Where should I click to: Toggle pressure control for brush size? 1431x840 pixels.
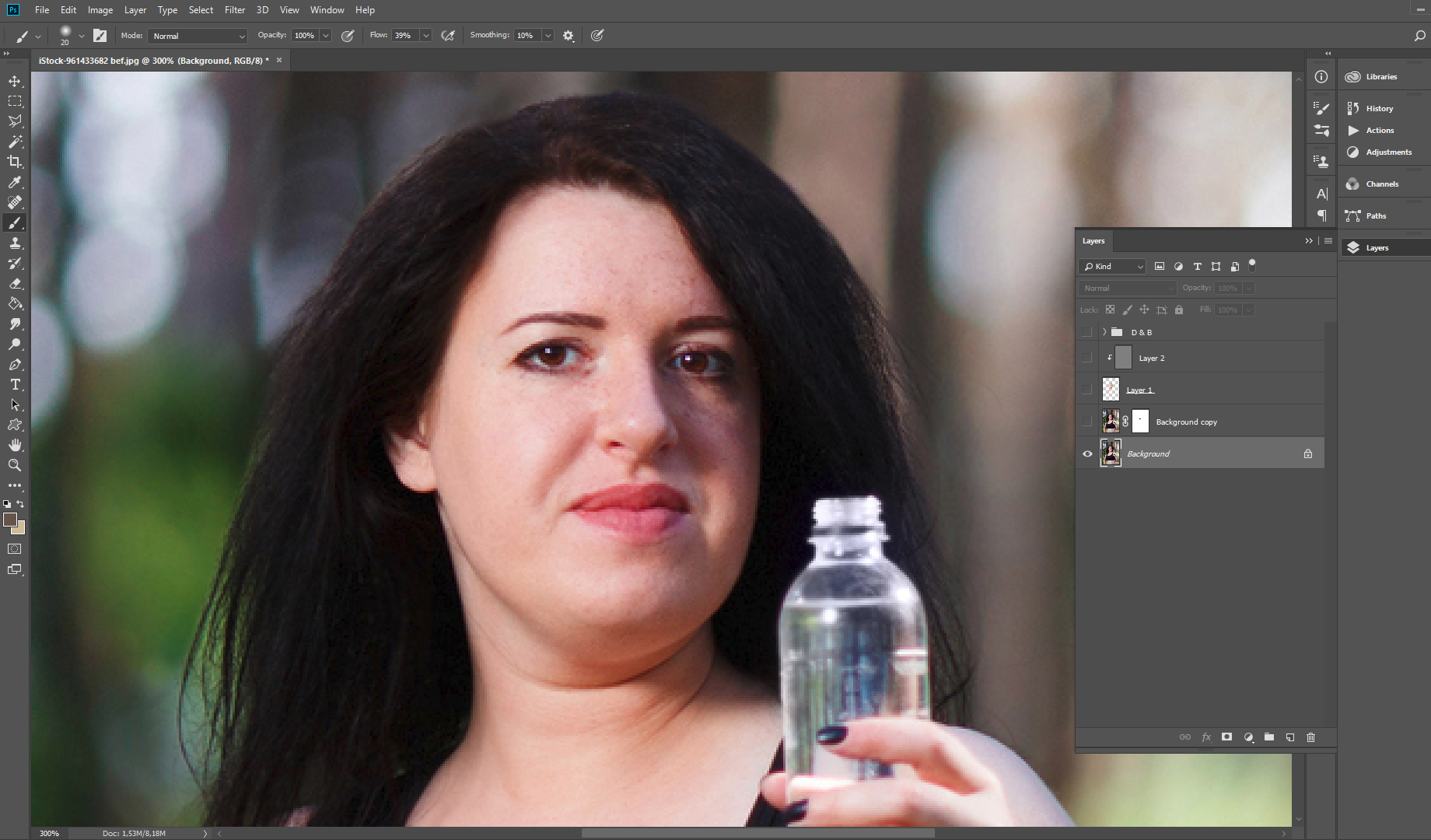[x=597, y=36]
